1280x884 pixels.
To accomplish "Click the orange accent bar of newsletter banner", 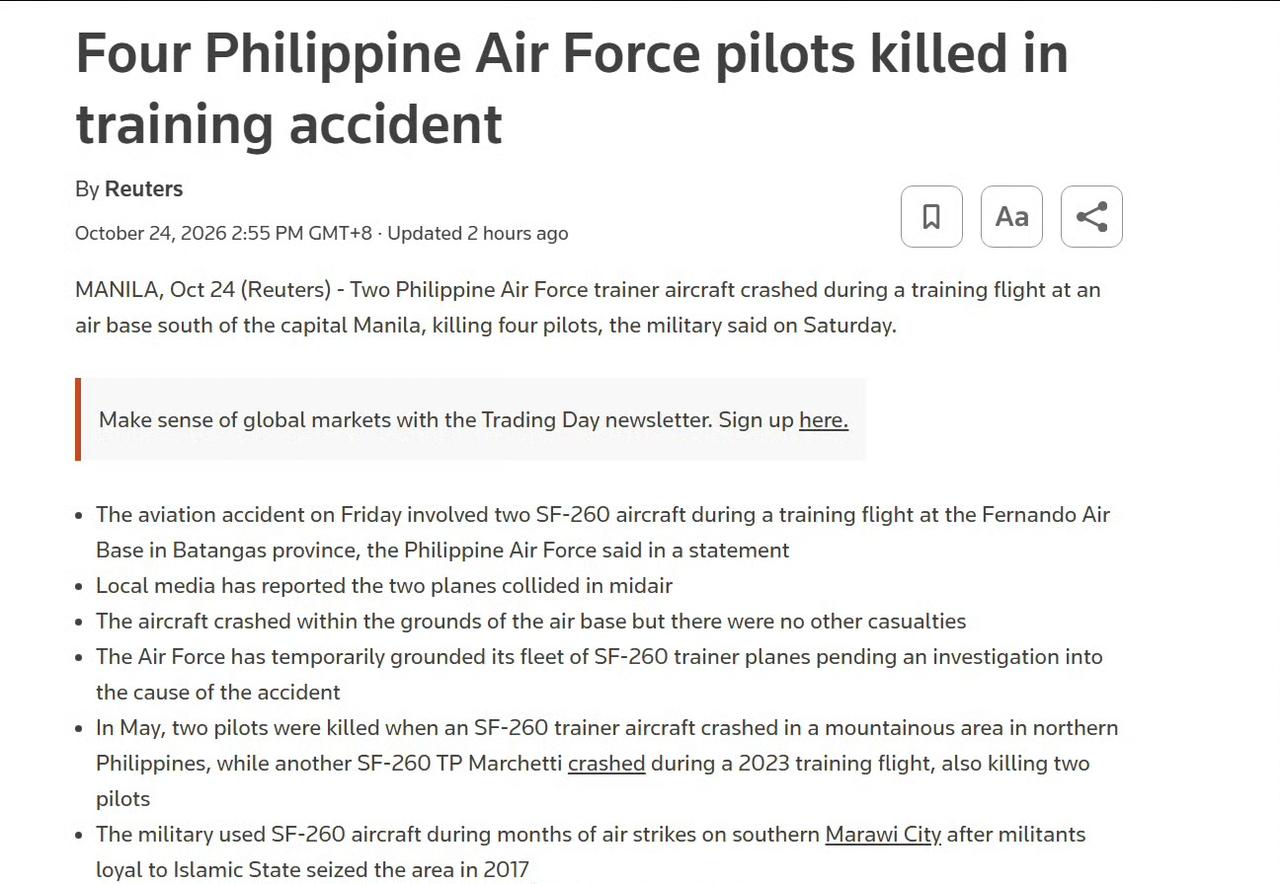I will [x=78, y=420].
